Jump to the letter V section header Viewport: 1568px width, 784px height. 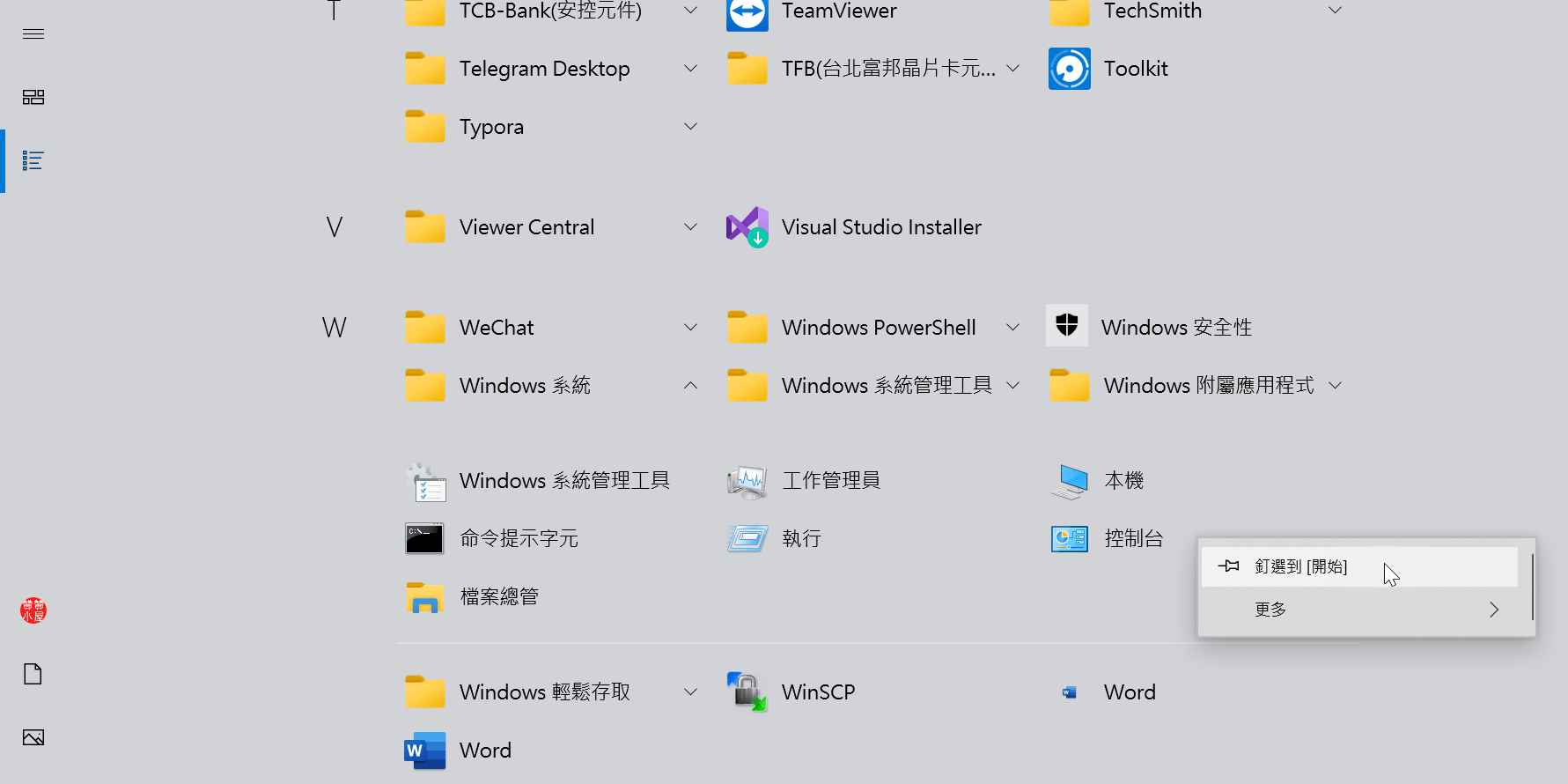335,227
